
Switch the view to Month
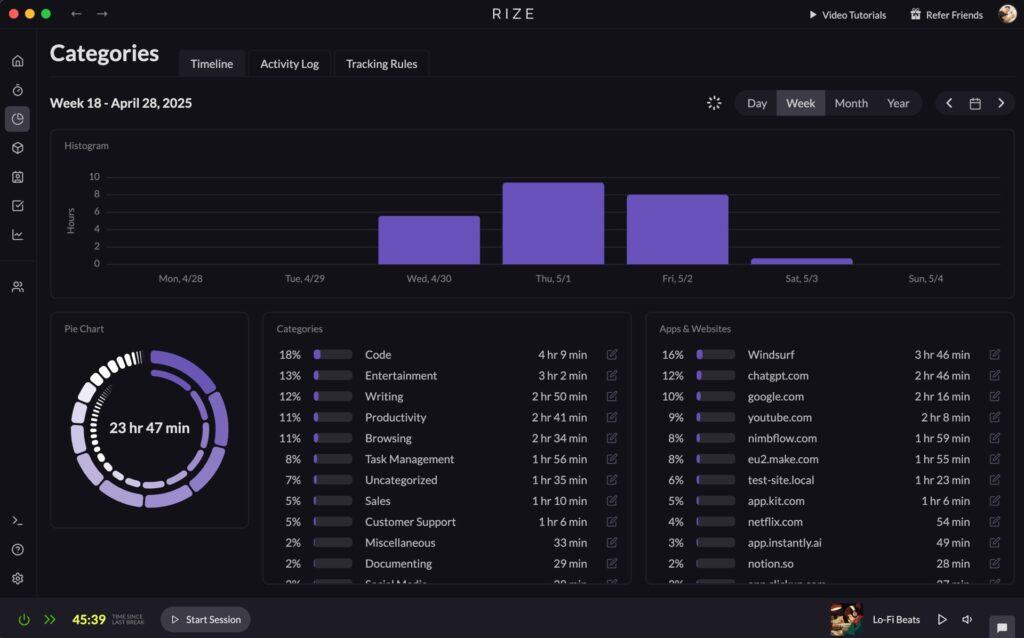click(x=851, y=103)
